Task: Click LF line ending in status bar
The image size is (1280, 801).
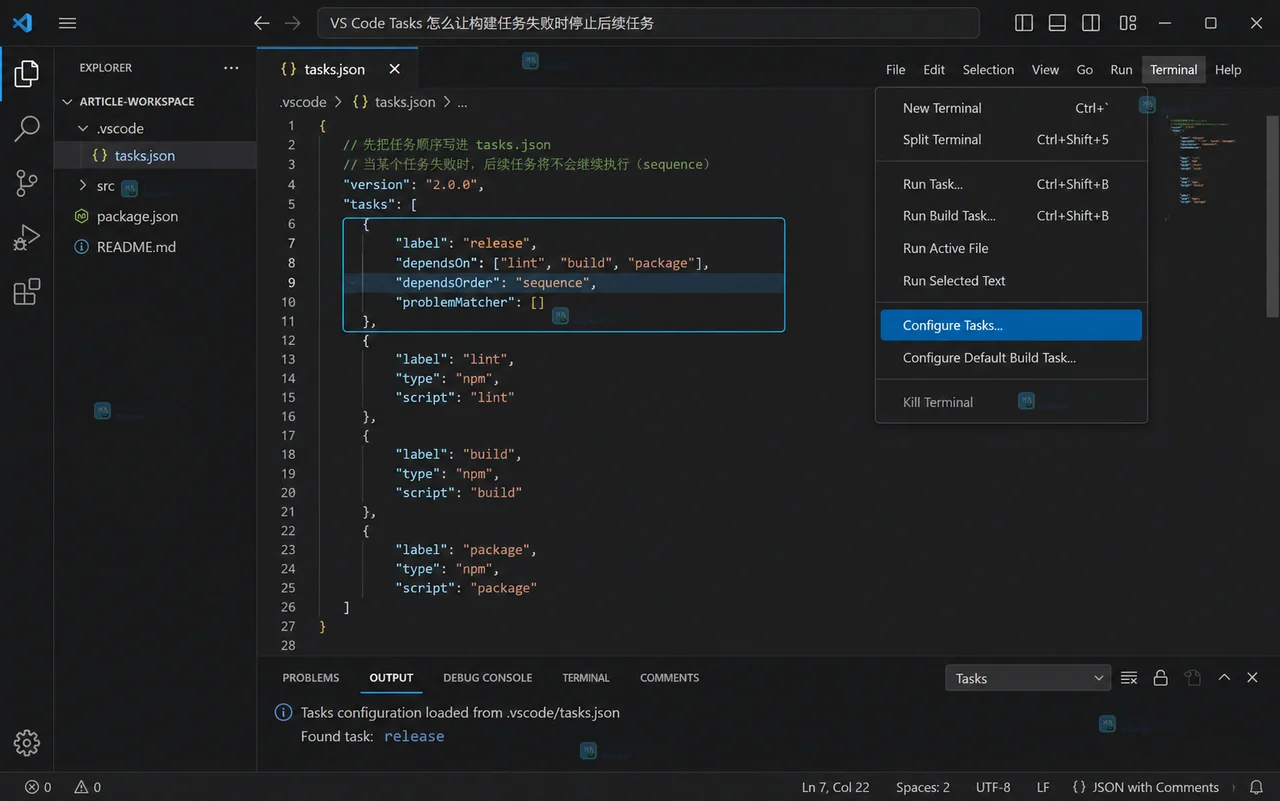Action: 1043,787
